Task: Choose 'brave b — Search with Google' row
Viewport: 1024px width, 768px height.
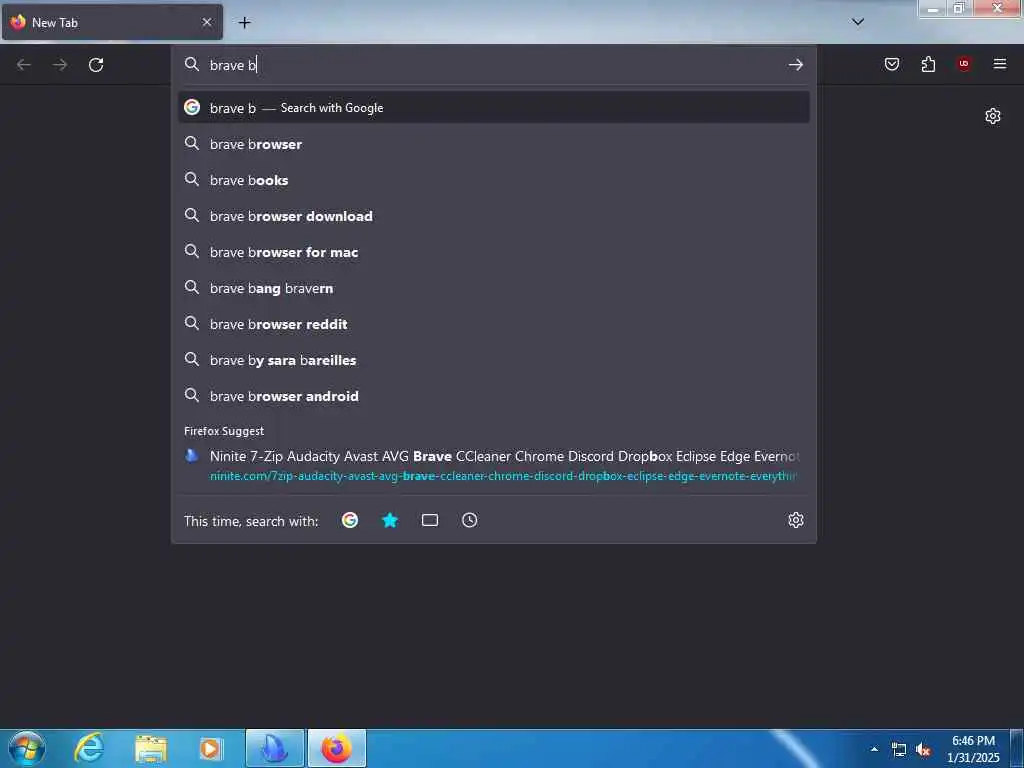Action: tap(493, 108)
